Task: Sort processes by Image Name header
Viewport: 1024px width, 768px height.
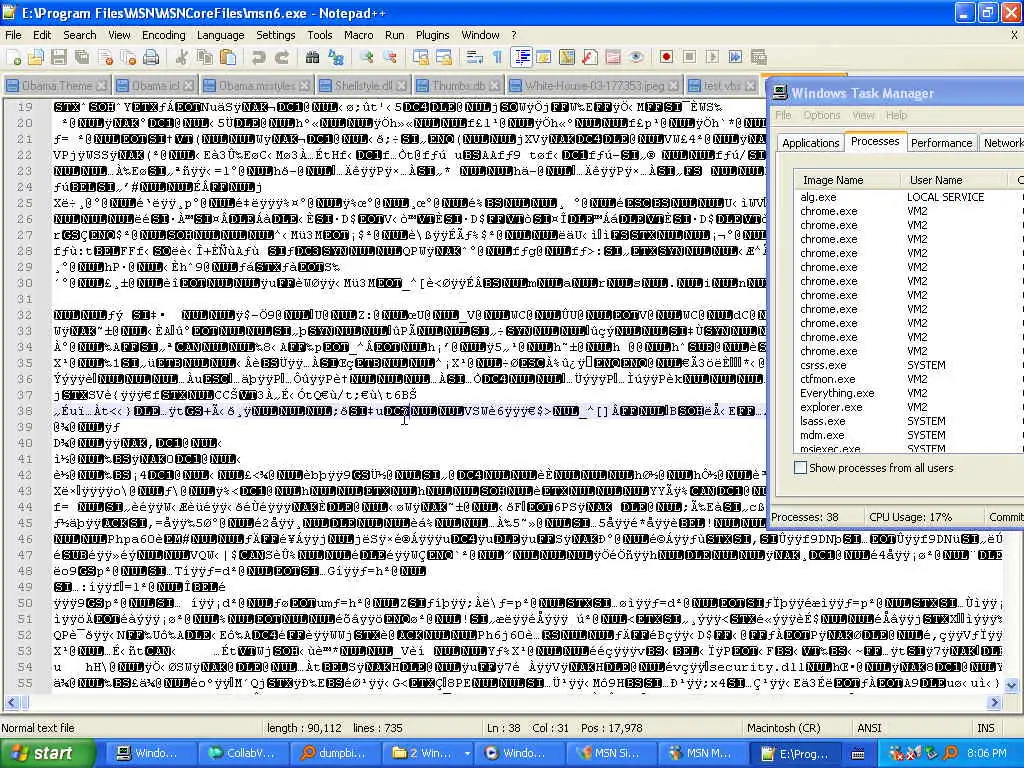Action: (847, 180)
